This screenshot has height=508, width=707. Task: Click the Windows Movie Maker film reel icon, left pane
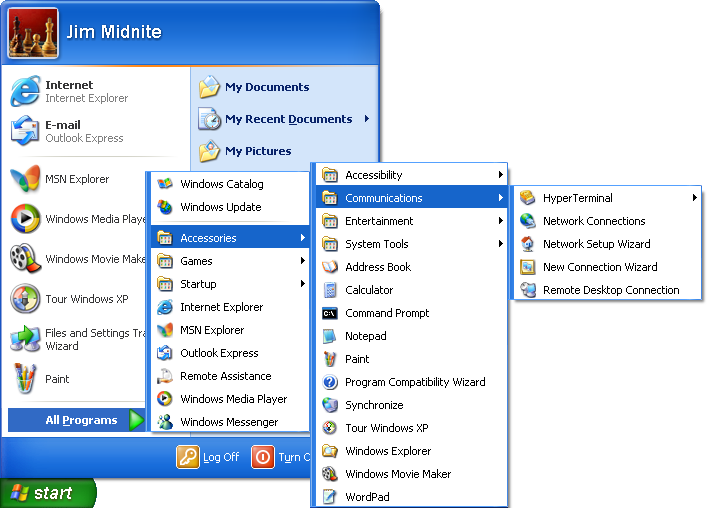point(25,258)
